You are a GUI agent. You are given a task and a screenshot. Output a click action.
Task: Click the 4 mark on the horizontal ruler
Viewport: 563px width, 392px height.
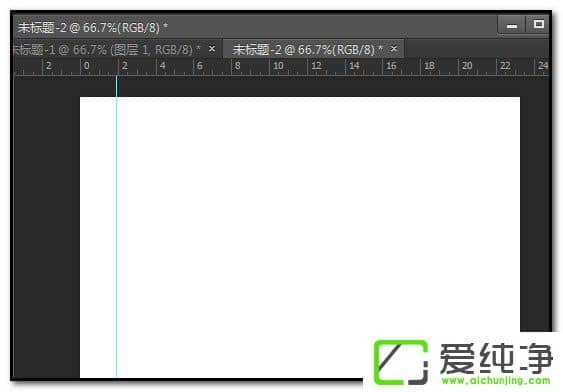(163, 66)
